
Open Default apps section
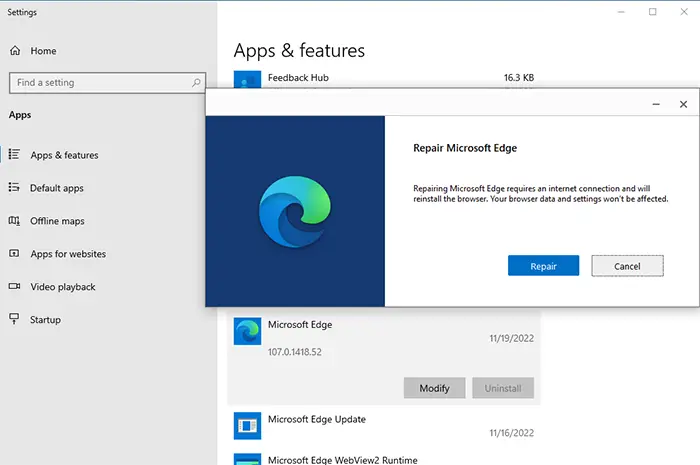coord(57,188)
